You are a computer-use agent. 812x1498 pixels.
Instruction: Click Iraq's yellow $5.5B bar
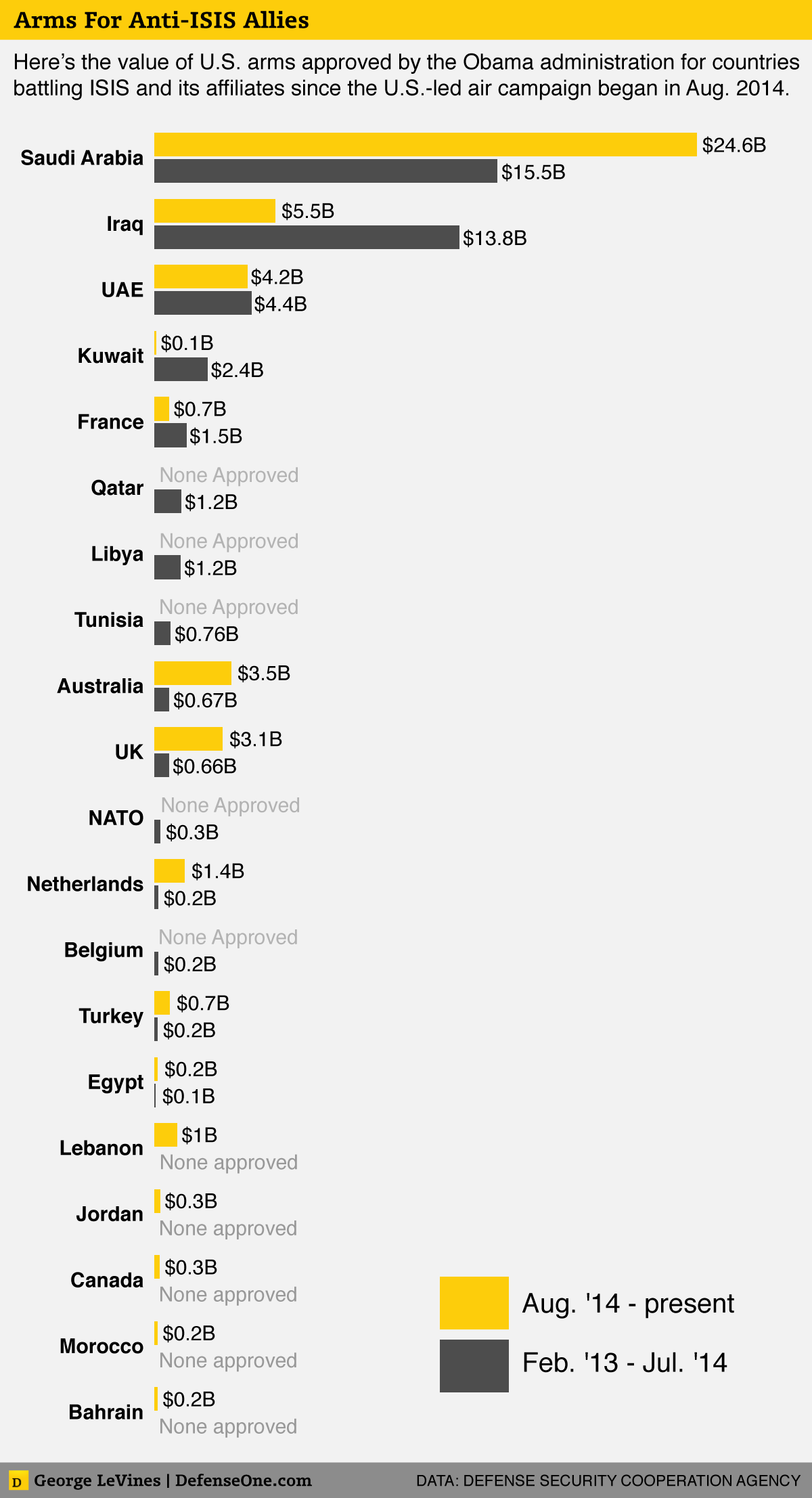point(215,211)
